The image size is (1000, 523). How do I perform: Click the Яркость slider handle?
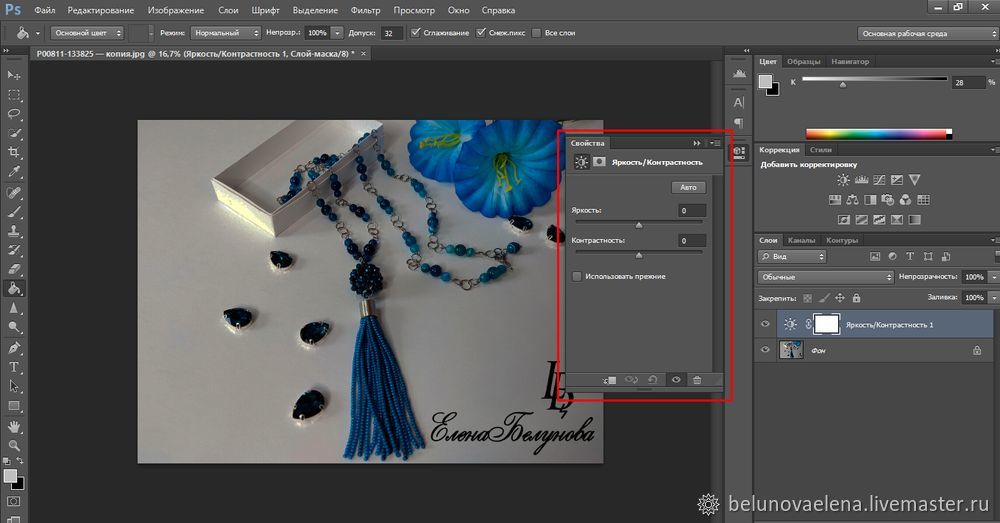click(x=639, y=226)
